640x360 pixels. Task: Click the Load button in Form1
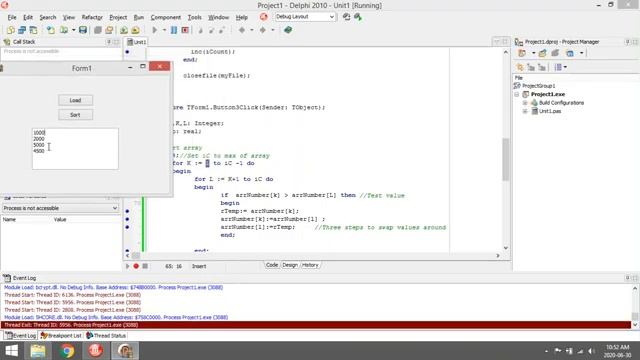[x=76, y=100]
